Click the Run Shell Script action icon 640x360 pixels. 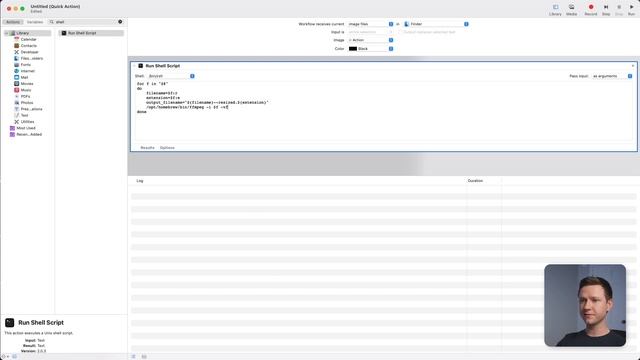[x=141, y=66]
